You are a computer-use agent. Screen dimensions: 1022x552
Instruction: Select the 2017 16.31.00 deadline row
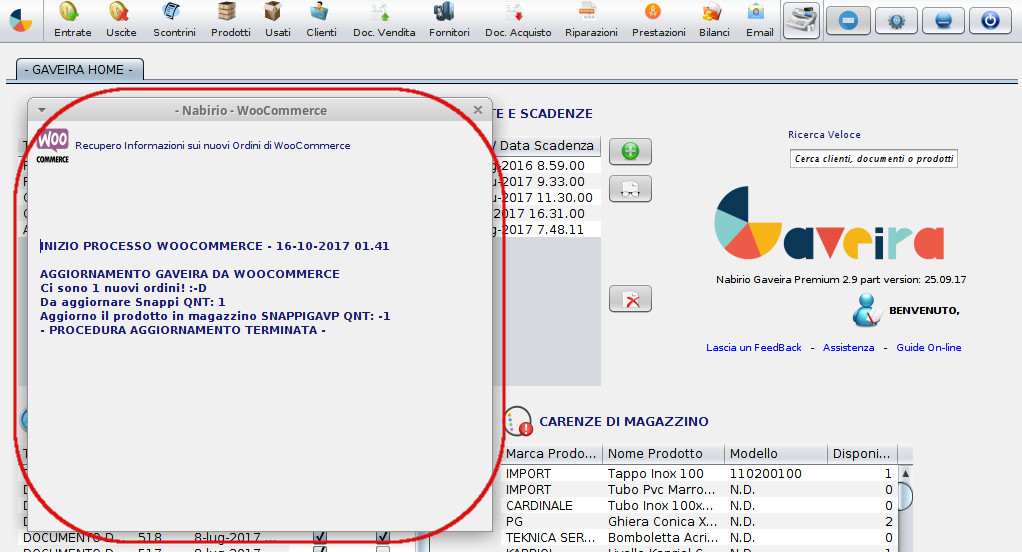[546, 213]
